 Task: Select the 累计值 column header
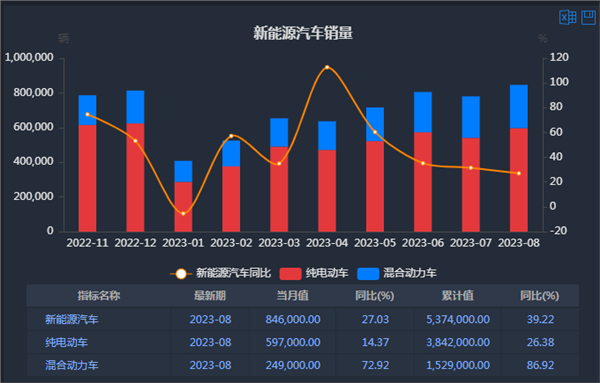pyautogui.click(x=458, y=295)
